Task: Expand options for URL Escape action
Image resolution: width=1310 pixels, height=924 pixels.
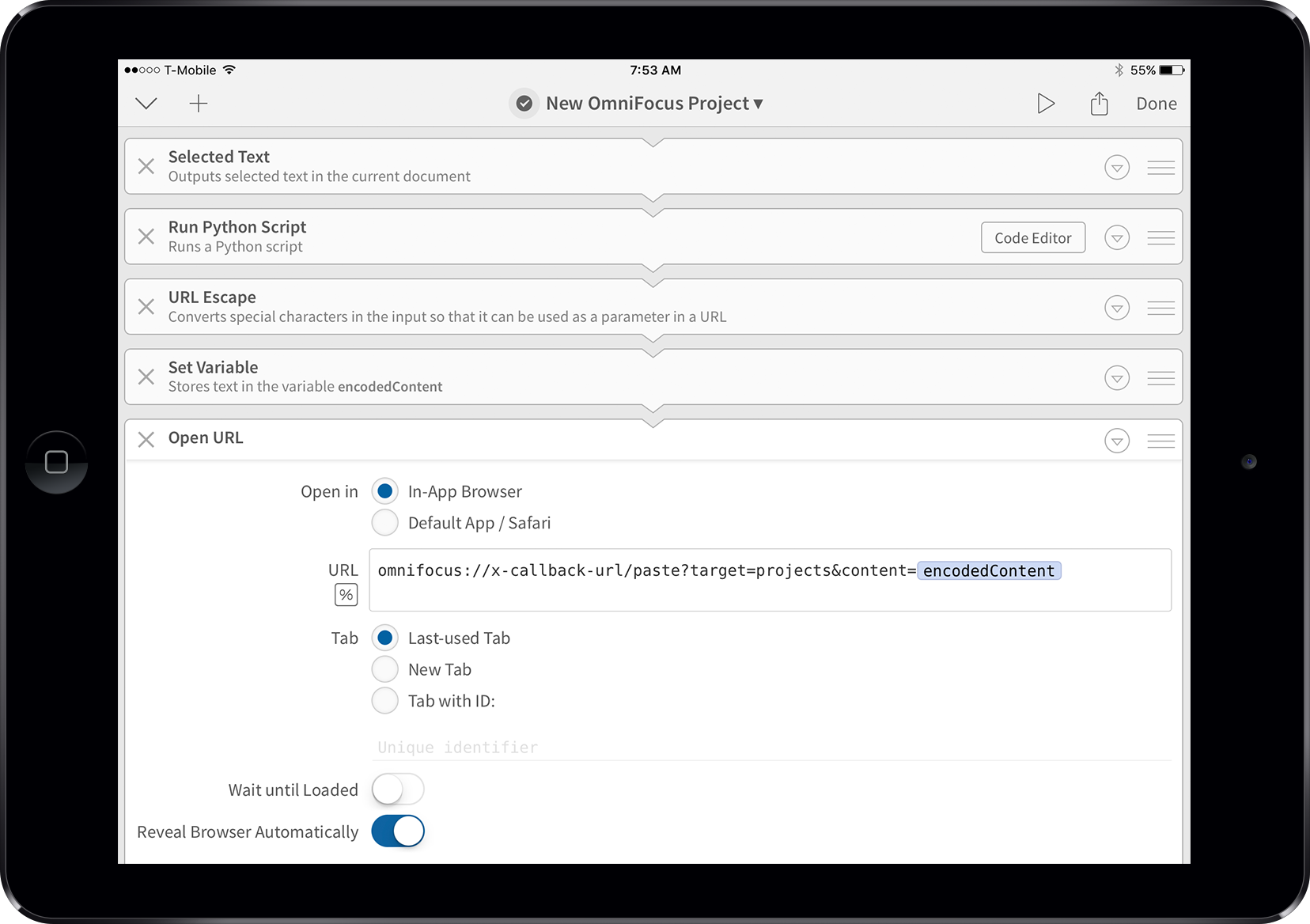Action: [1117, 308]
